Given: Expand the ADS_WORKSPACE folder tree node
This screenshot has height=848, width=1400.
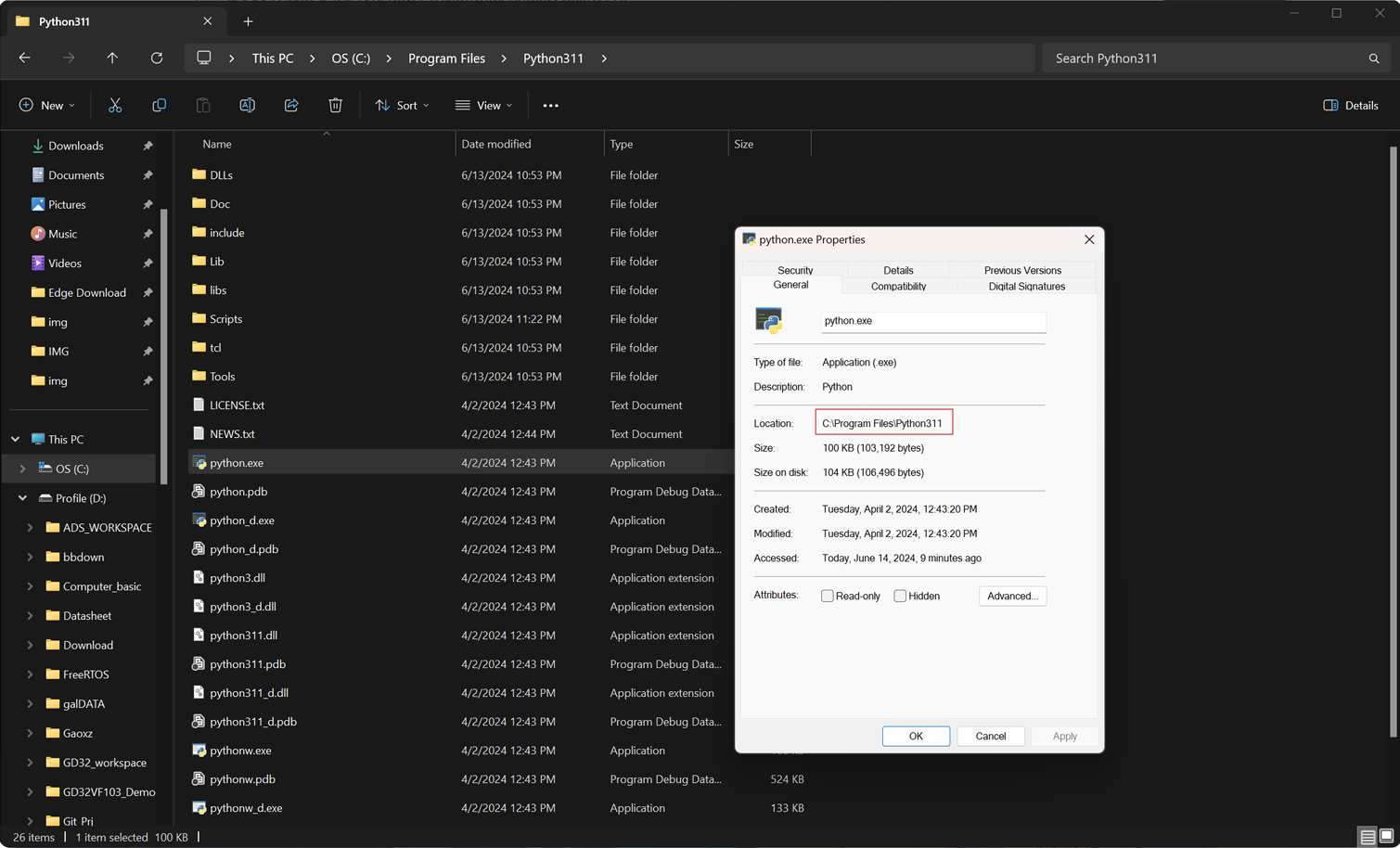Looking at the screenshot, I should click(30, 527).
